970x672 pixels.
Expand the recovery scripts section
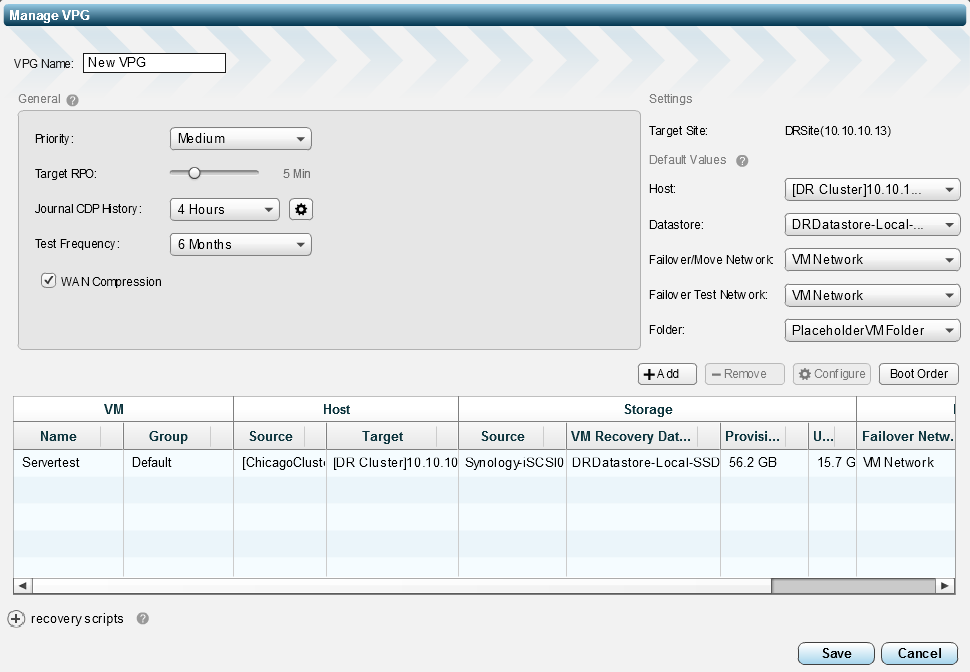16,619
